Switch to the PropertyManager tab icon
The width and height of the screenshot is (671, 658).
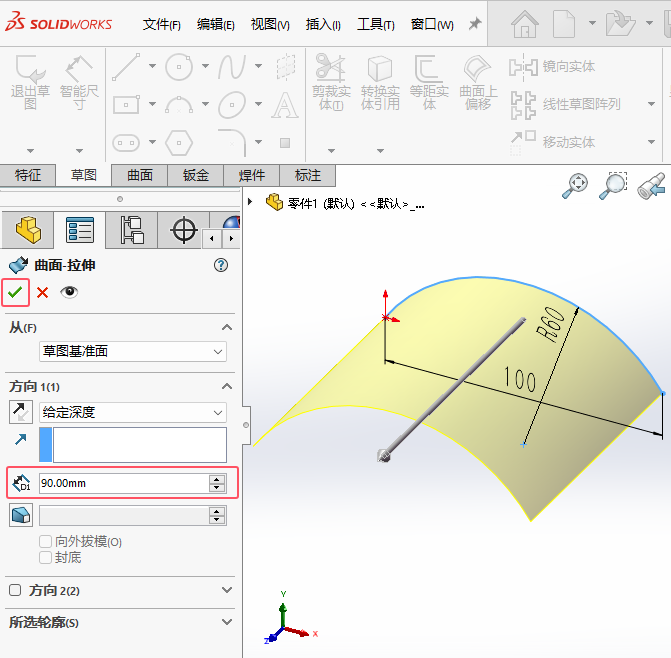coord(80,230)
